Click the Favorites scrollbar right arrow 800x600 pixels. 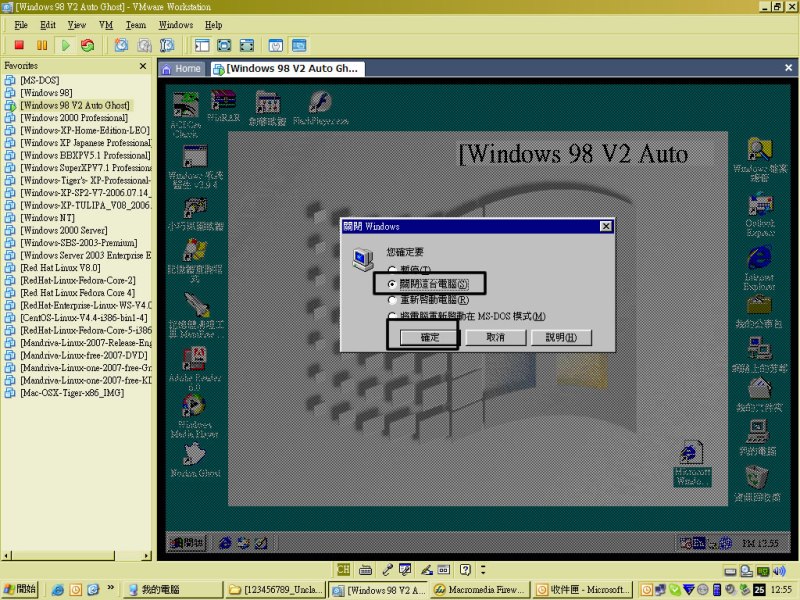click(x=147, y=555)
